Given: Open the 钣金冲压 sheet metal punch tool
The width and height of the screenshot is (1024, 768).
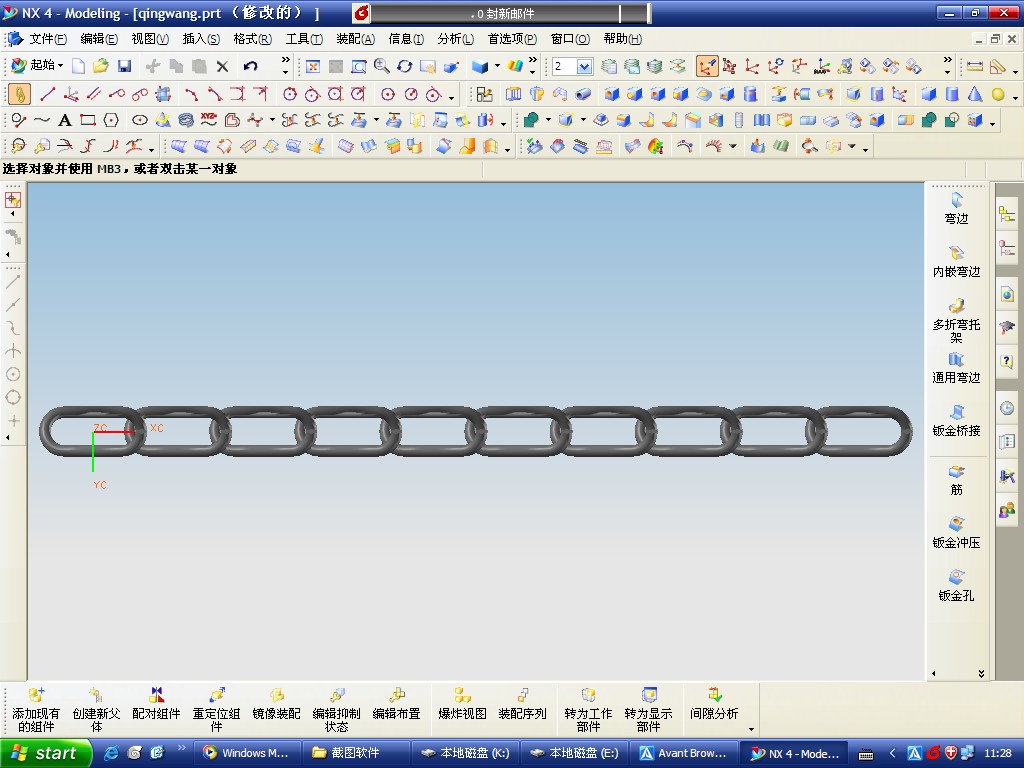Looking at the screenshot, I should [956, 533].
